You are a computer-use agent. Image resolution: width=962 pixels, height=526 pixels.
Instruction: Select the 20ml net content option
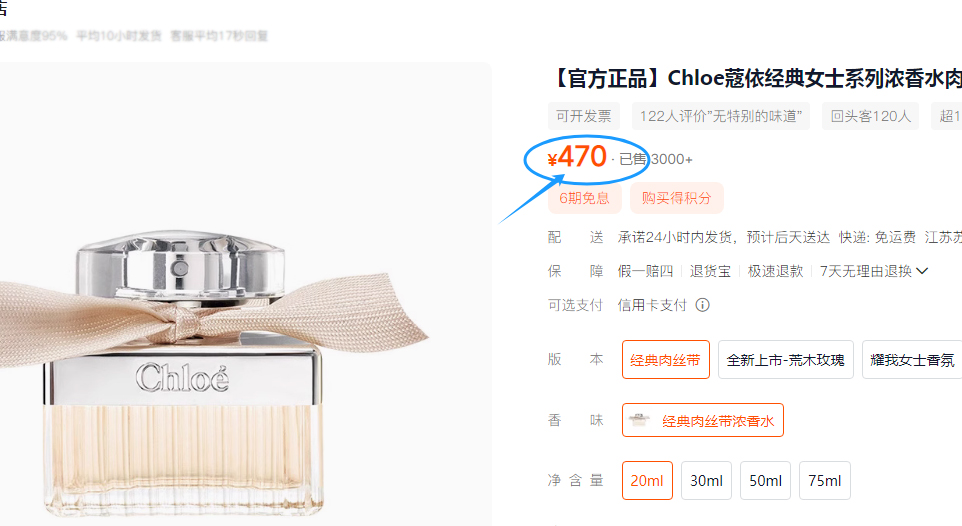click(647, 481)
